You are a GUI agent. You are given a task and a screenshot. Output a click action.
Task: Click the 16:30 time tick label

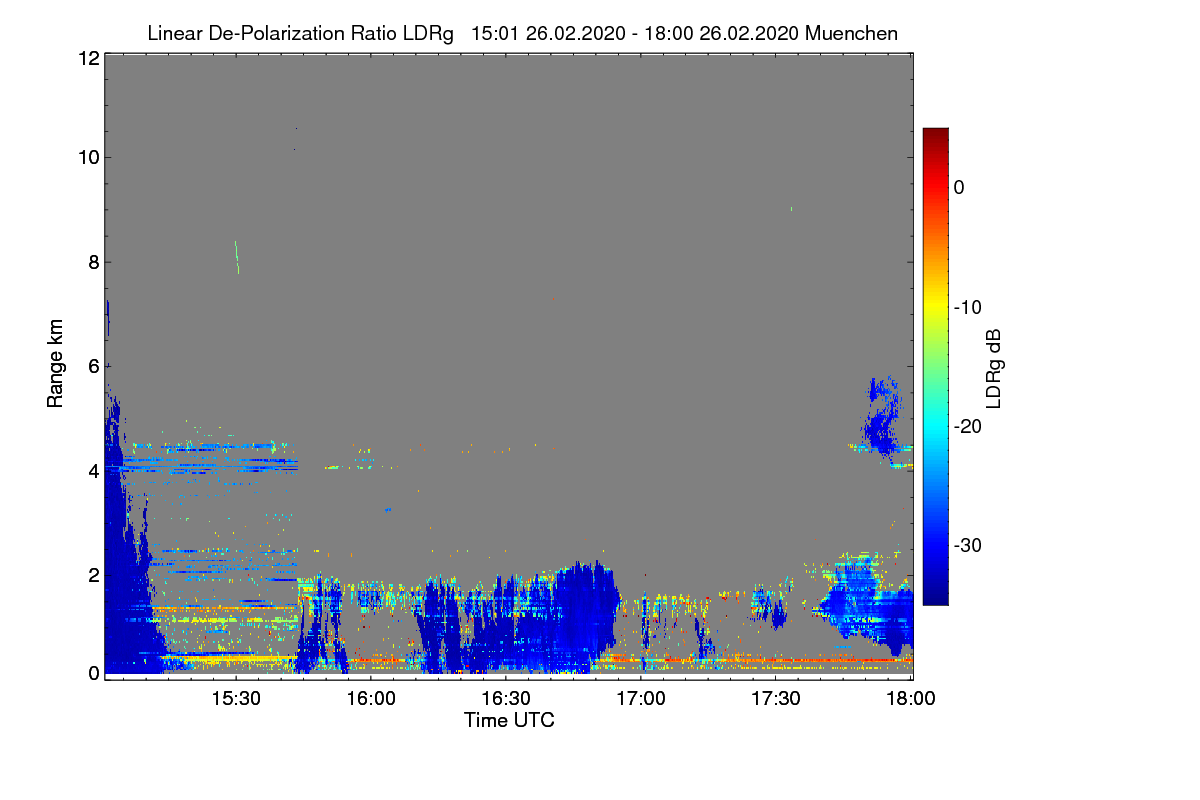click(505, 700)
